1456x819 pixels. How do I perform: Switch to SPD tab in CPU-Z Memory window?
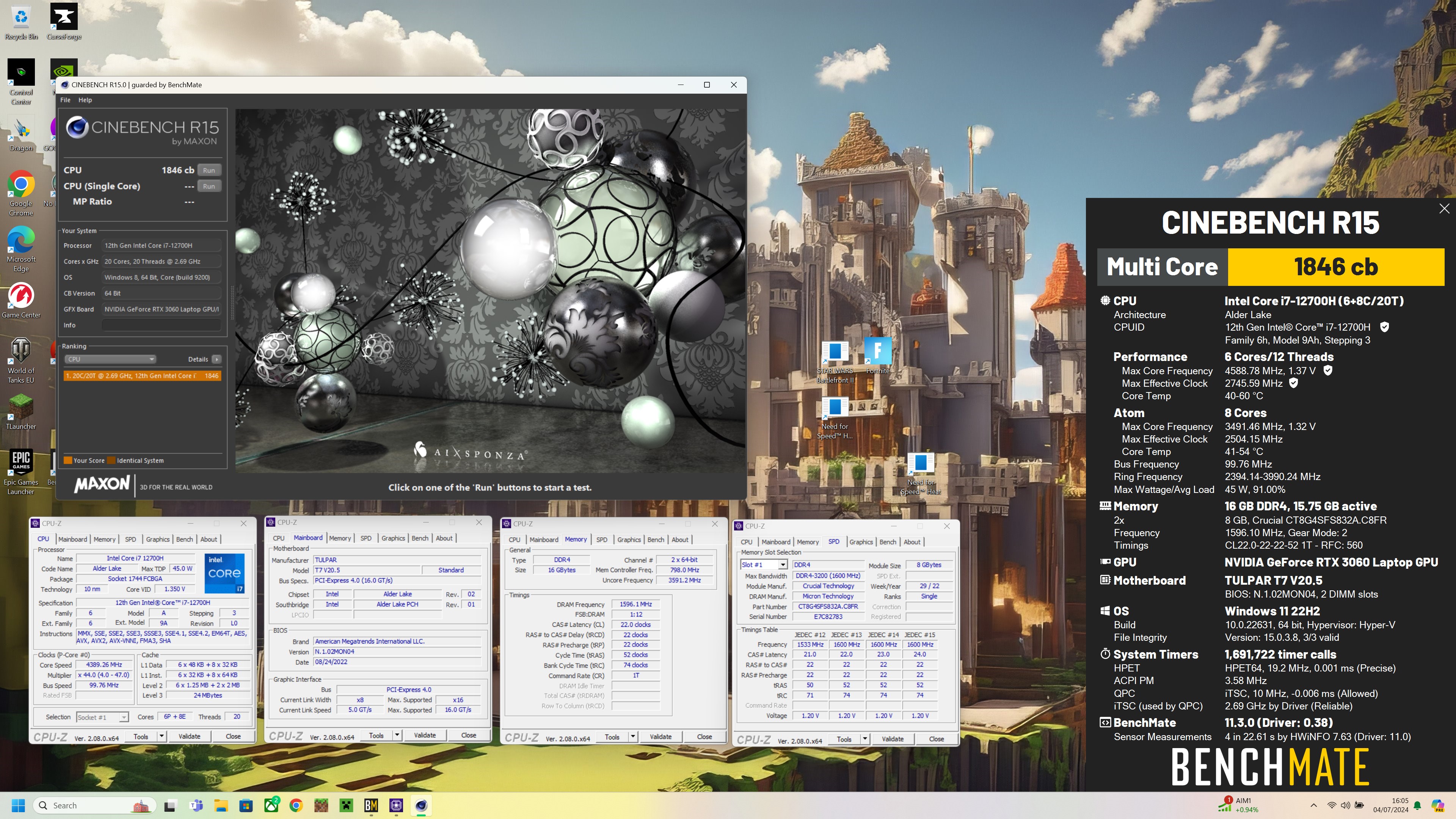pyautogui.click(x=601, y=540)
